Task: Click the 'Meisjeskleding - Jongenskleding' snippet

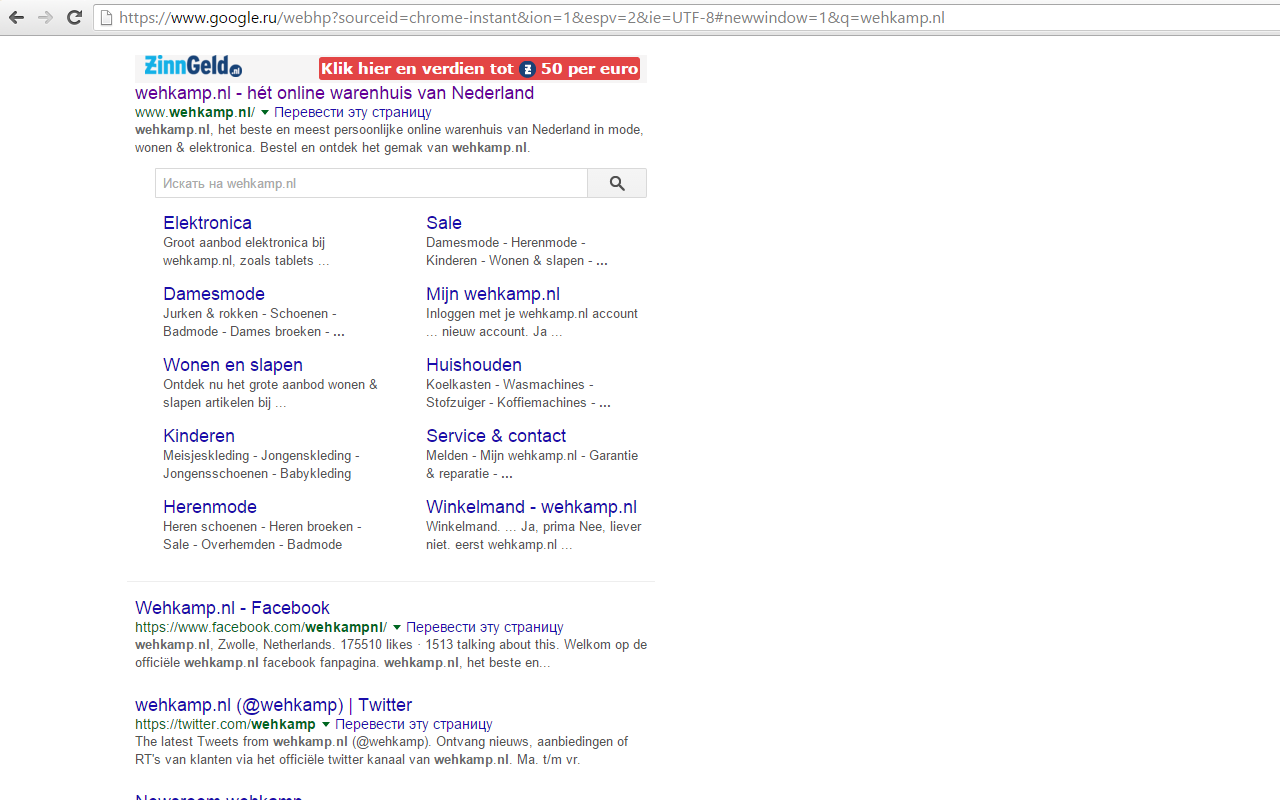Action: point(261,455)
